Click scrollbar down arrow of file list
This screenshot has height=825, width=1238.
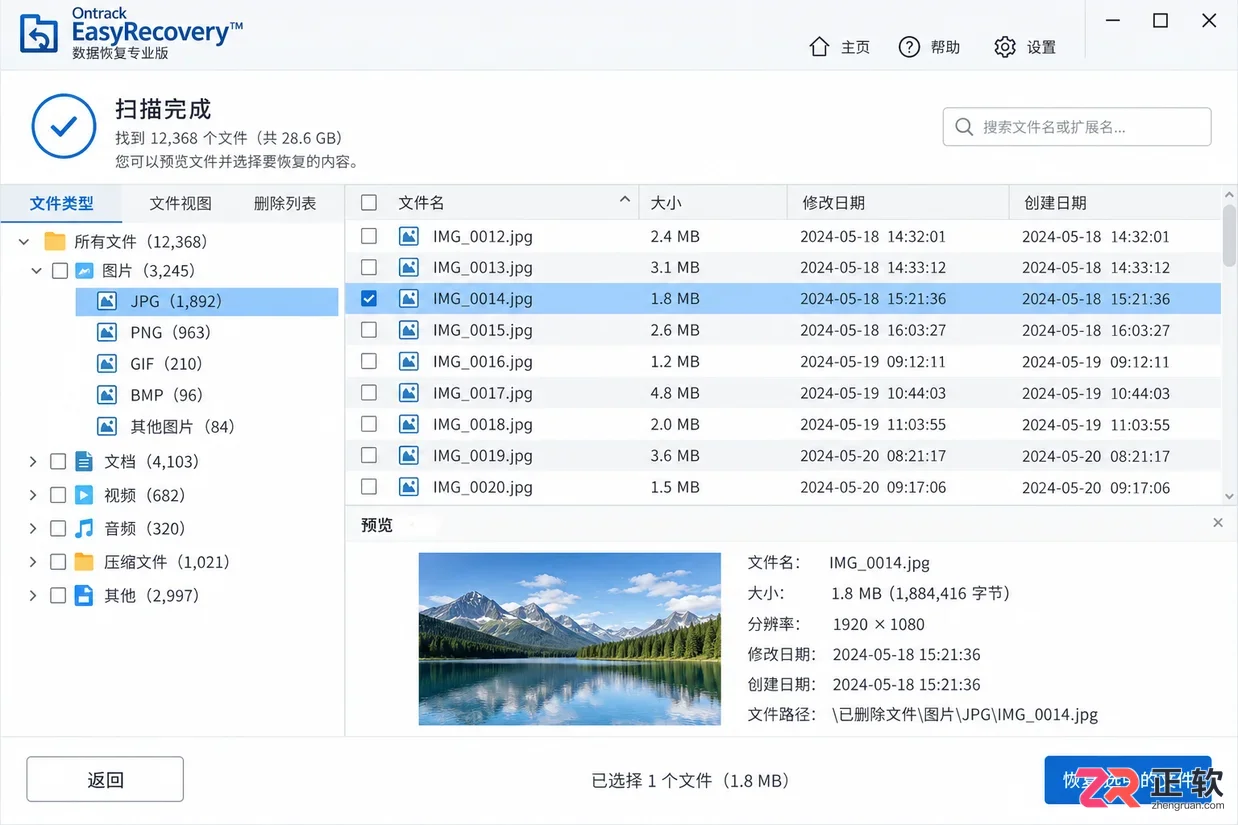tap(1229, 496)
